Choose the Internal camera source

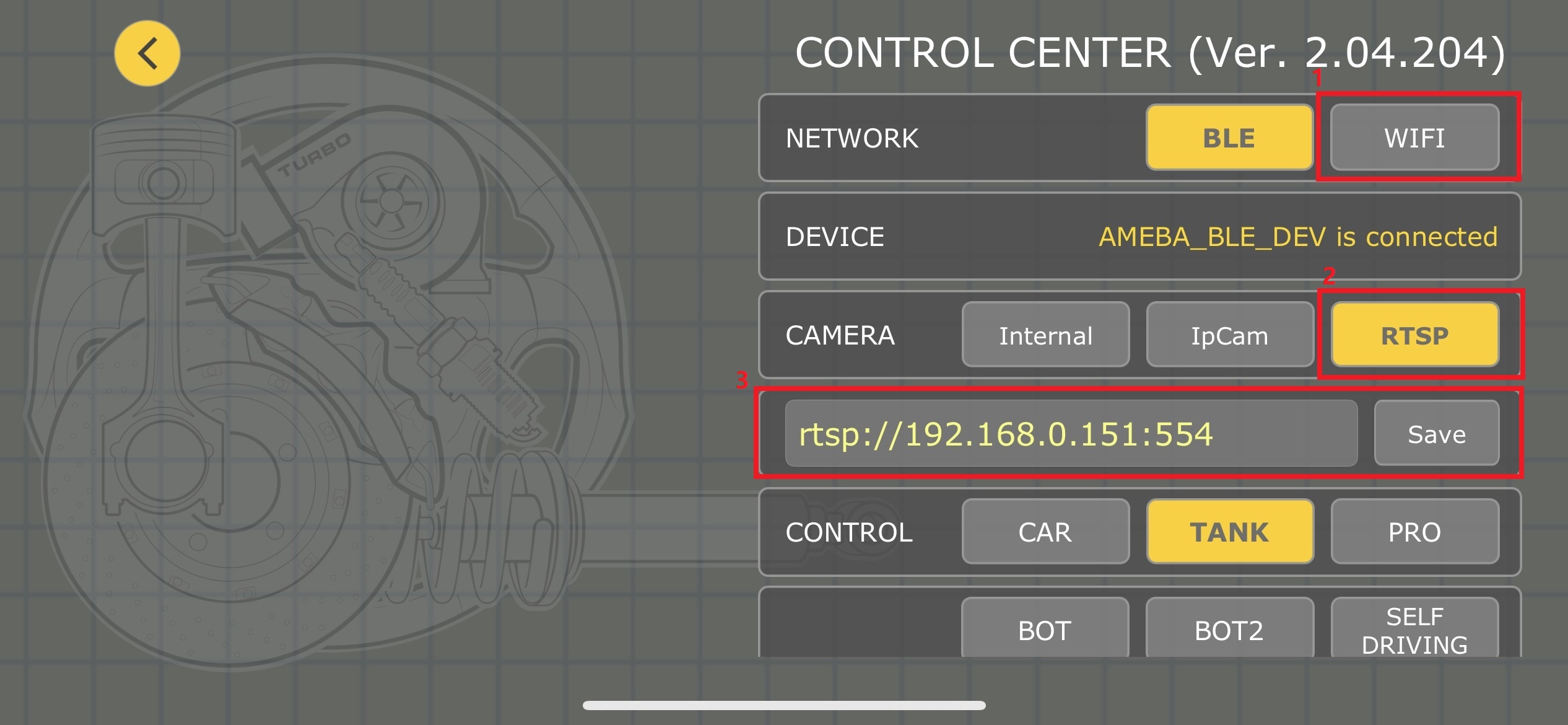click(x=1045, y=335)
